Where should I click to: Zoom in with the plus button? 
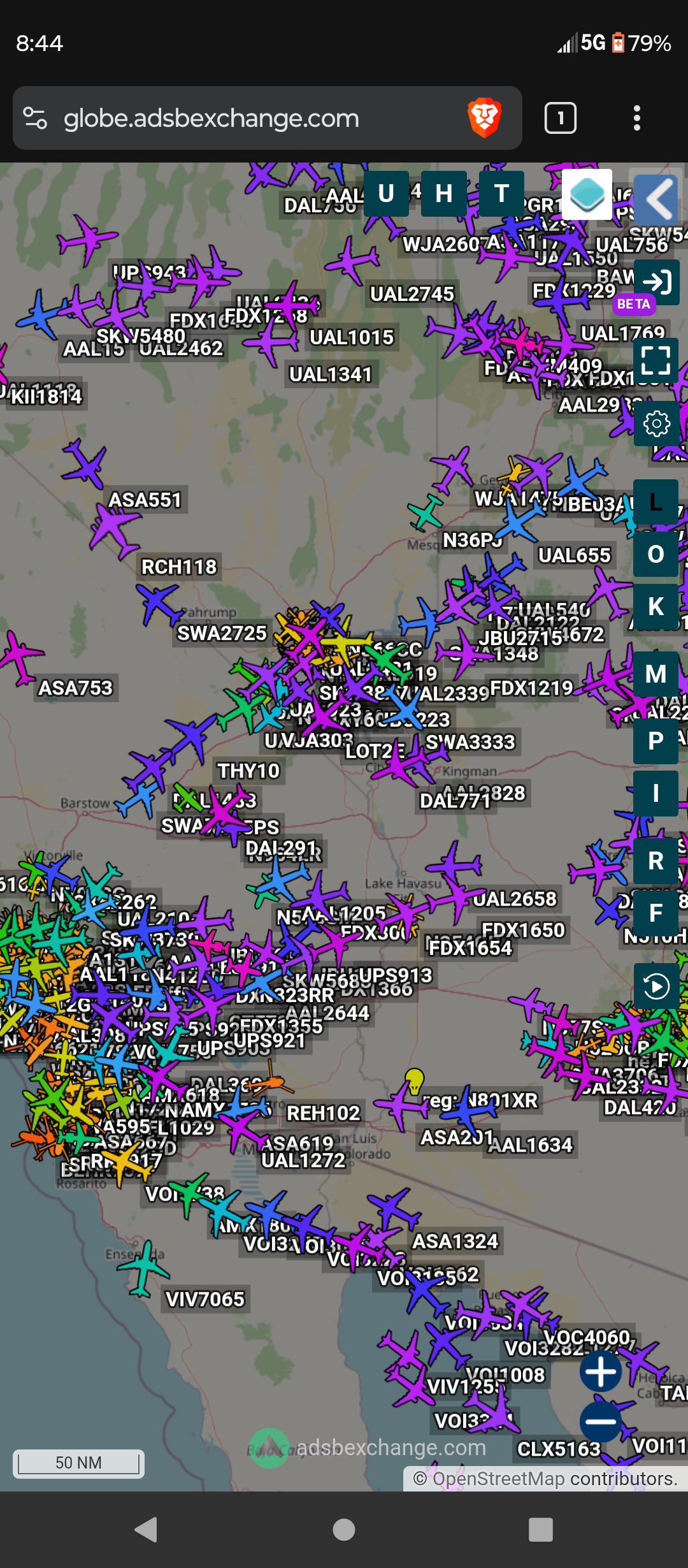[601, 1372]
